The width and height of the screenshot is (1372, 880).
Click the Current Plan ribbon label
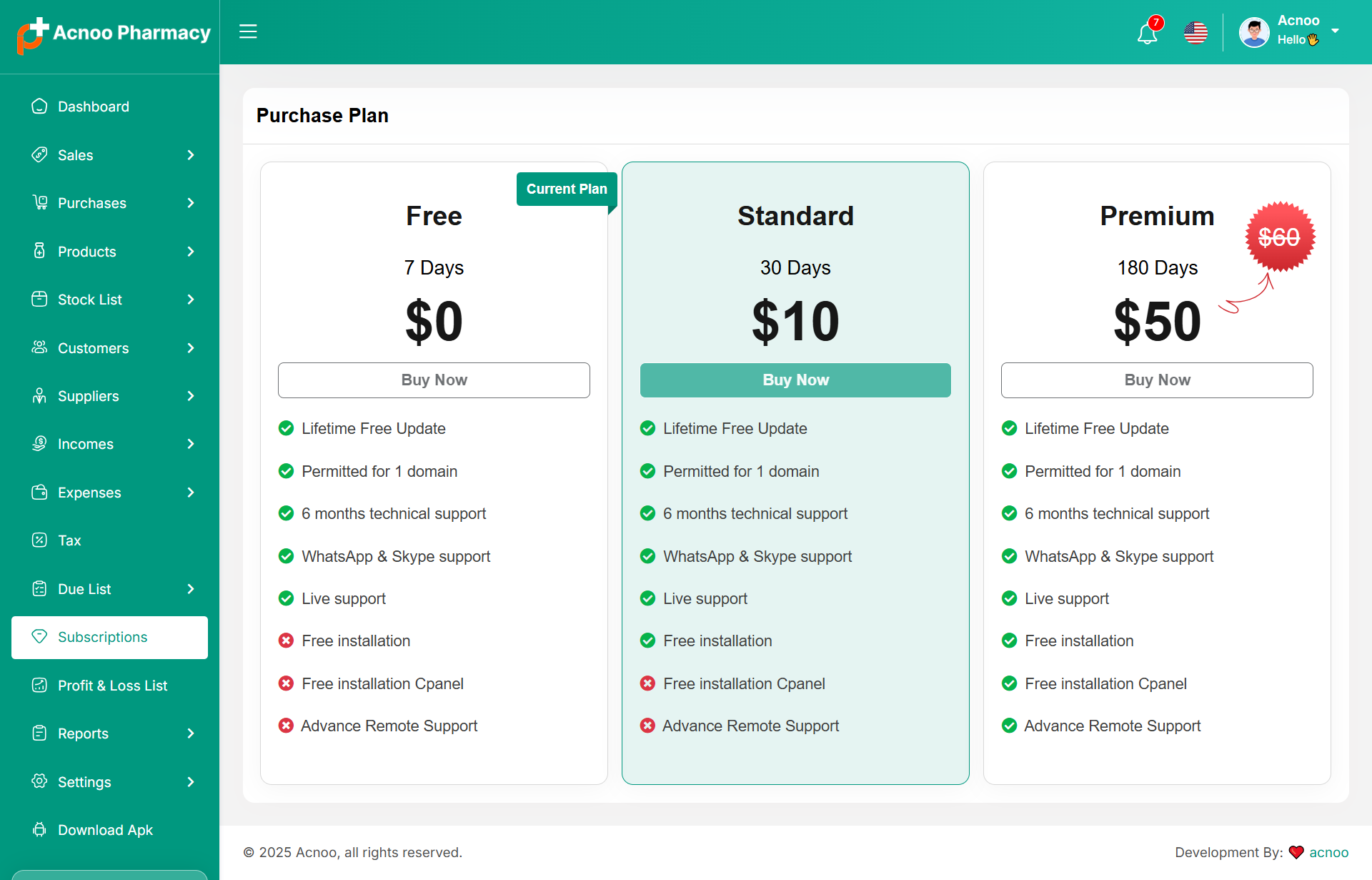click(566, 189)
